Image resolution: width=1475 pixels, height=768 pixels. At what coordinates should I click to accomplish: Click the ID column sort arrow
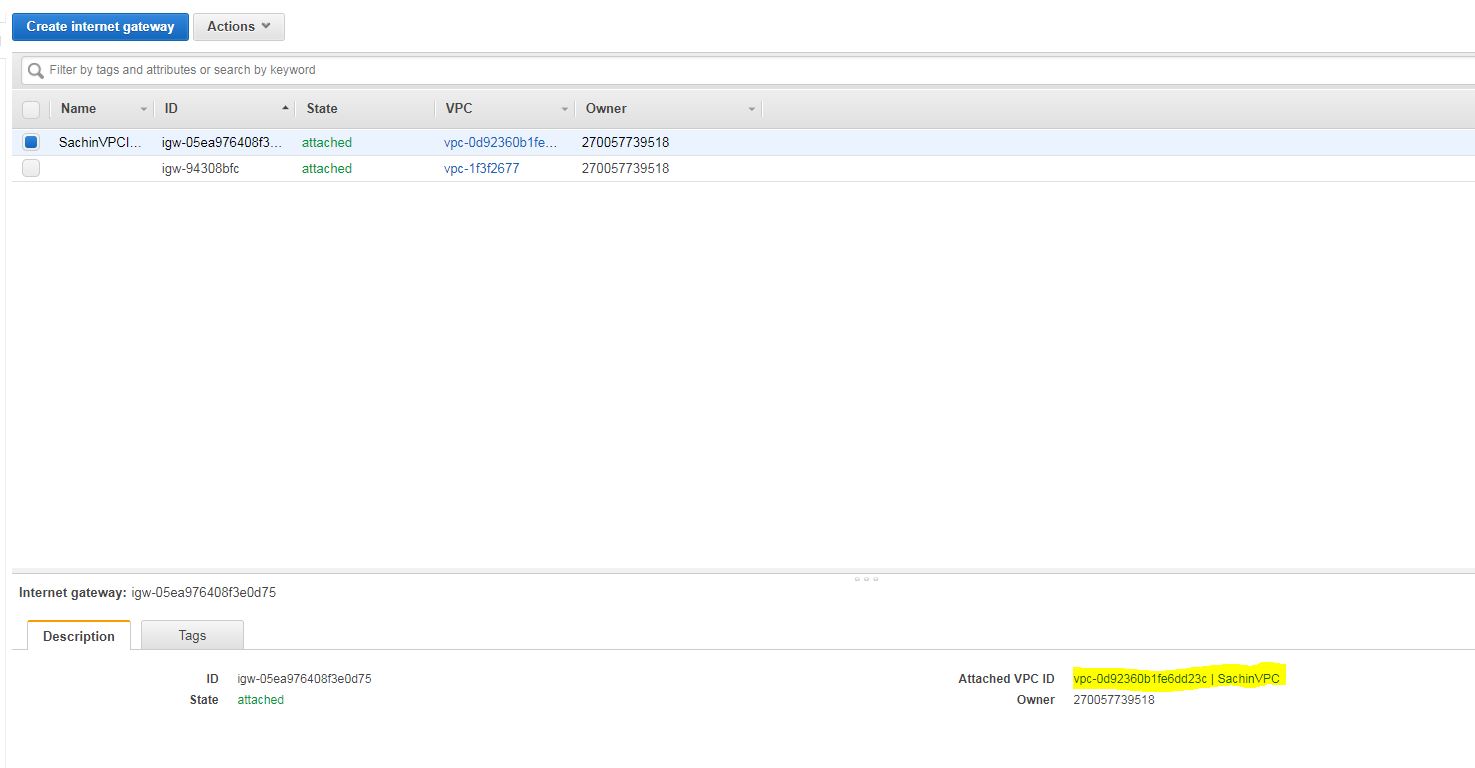(x=285, y=108)
